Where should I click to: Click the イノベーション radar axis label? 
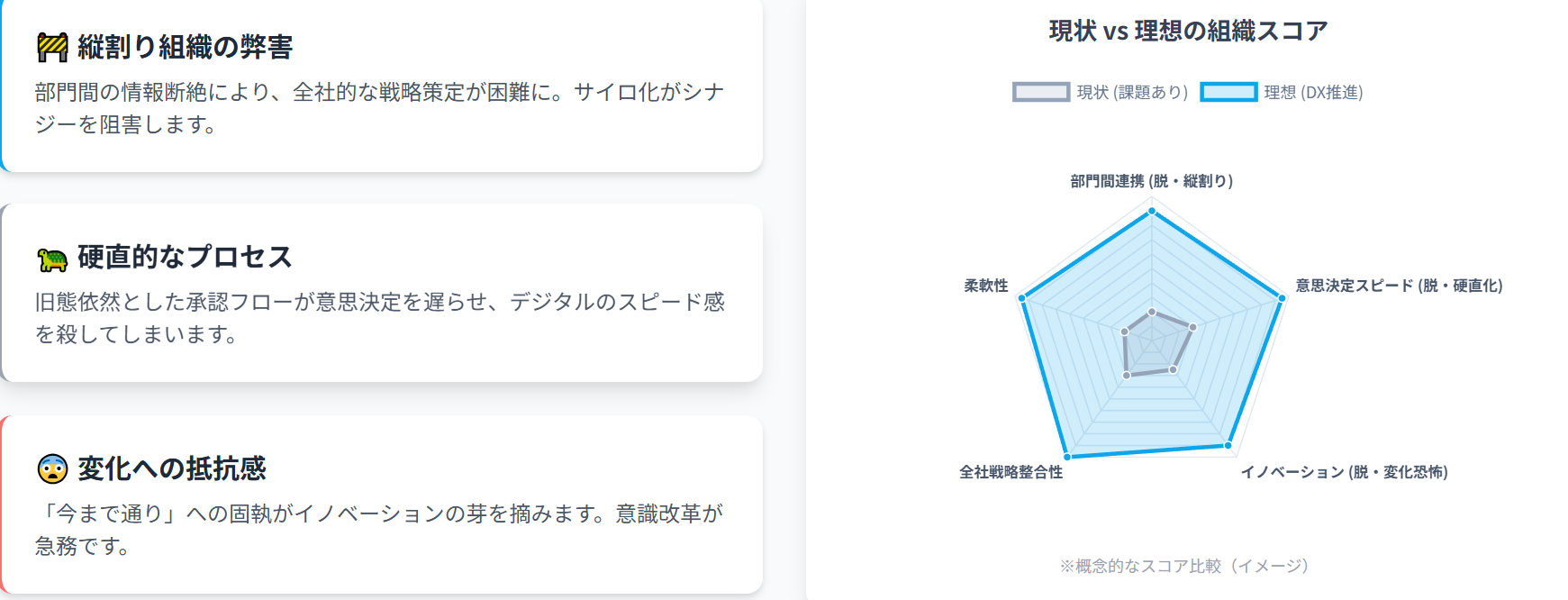[1344, 472]
